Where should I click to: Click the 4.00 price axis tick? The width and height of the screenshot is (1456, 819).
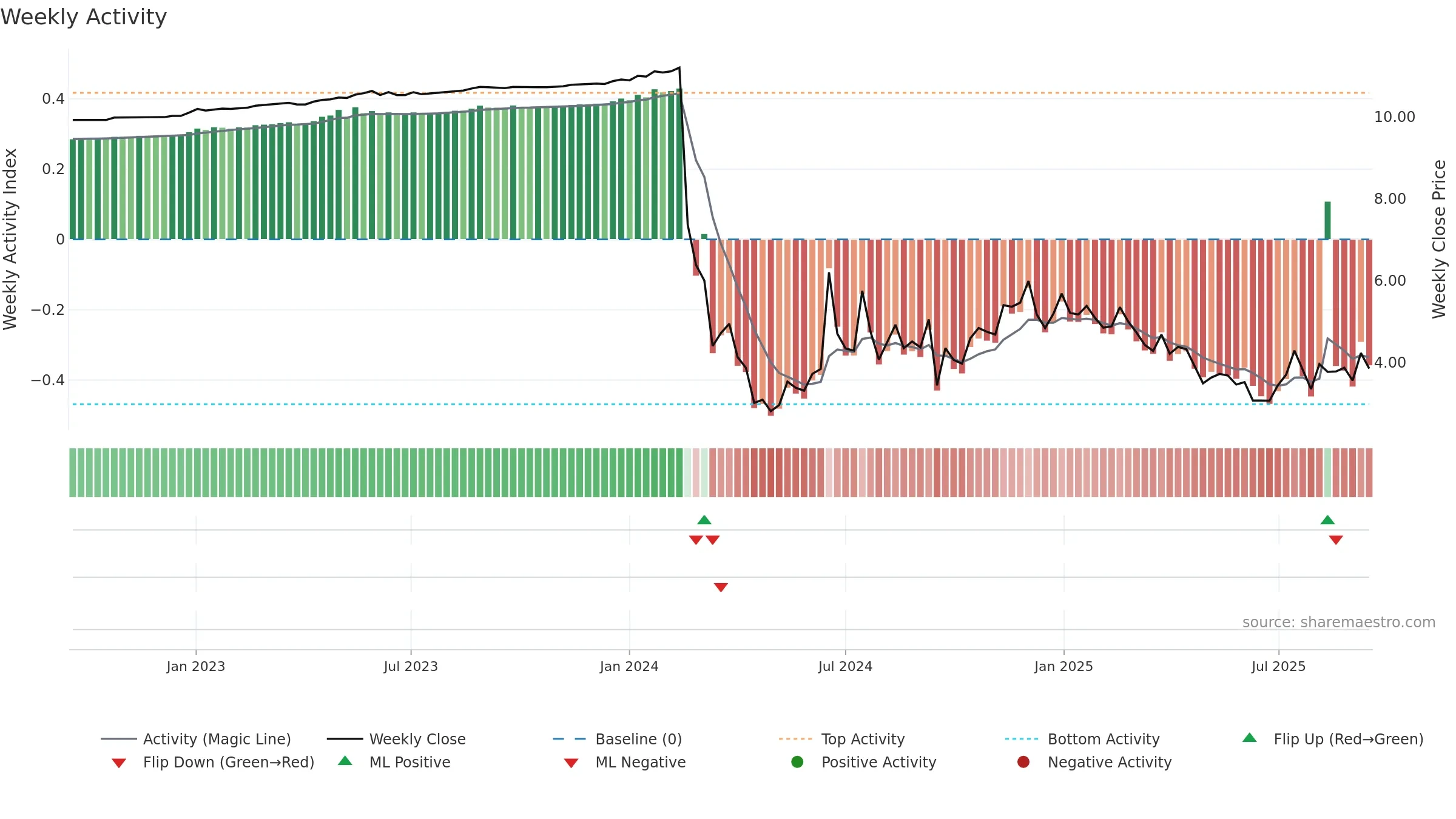click(1390, 363)
